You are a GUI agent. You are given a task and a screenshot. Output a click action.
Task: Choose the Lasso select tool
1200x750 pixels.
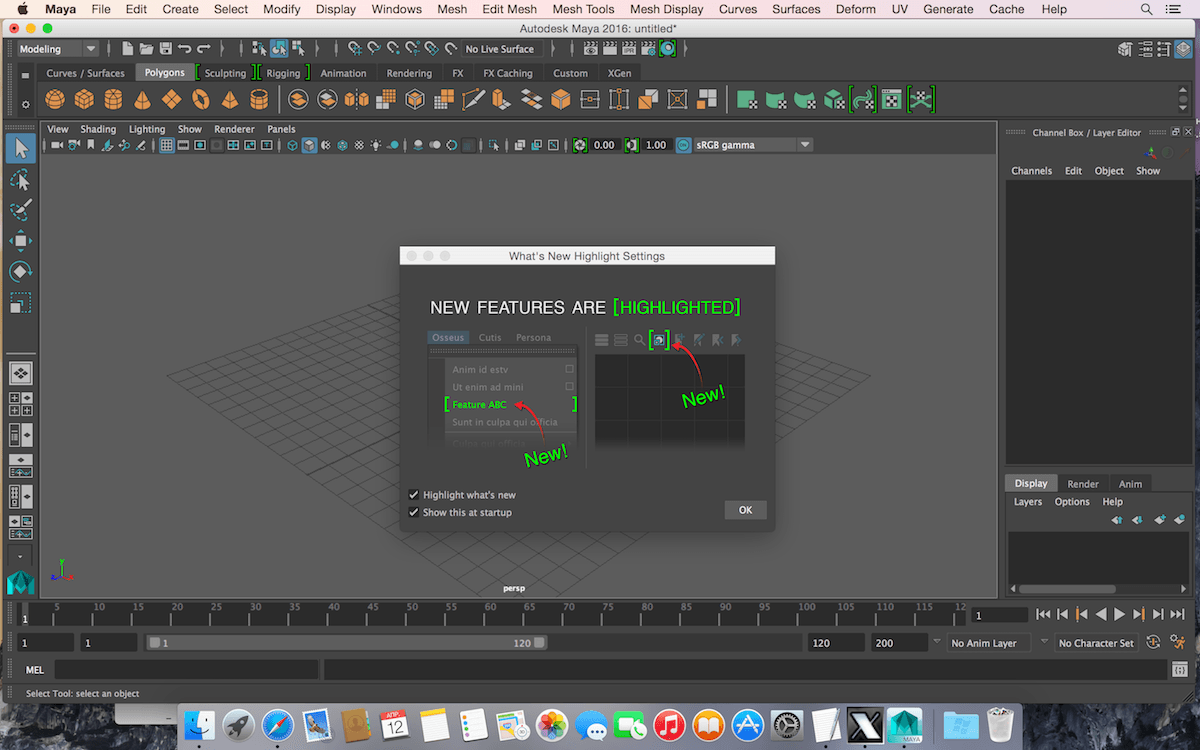tap(20, 180)
